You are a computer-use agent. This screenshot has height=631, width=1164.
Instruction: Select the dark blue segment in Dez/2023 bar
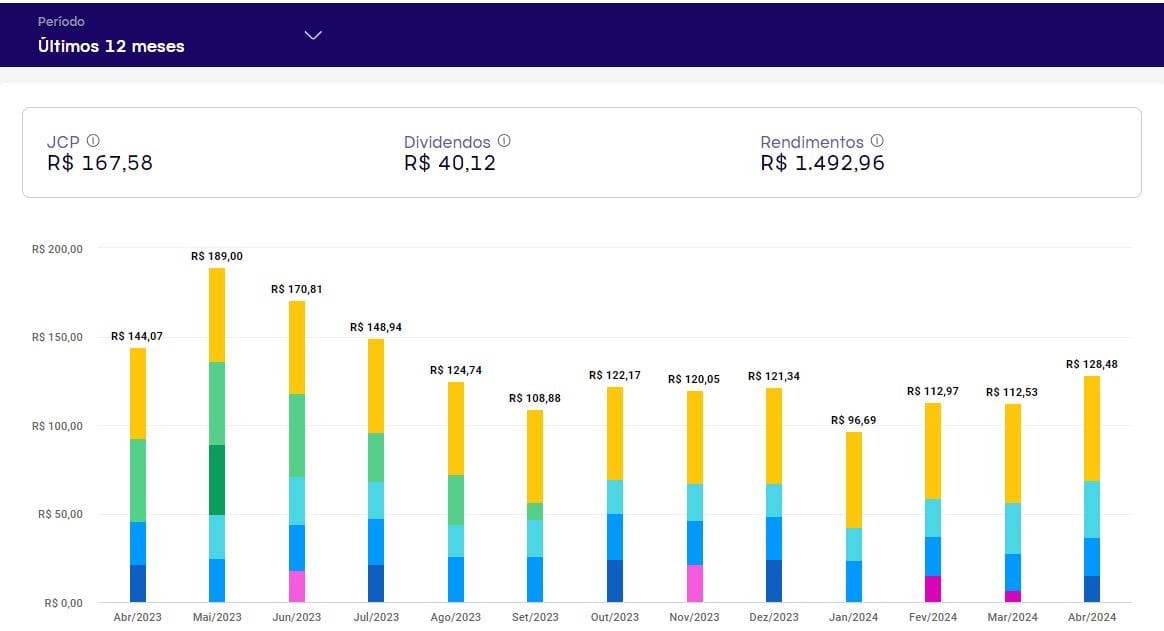pyautogui.click(x=774, y=581)
